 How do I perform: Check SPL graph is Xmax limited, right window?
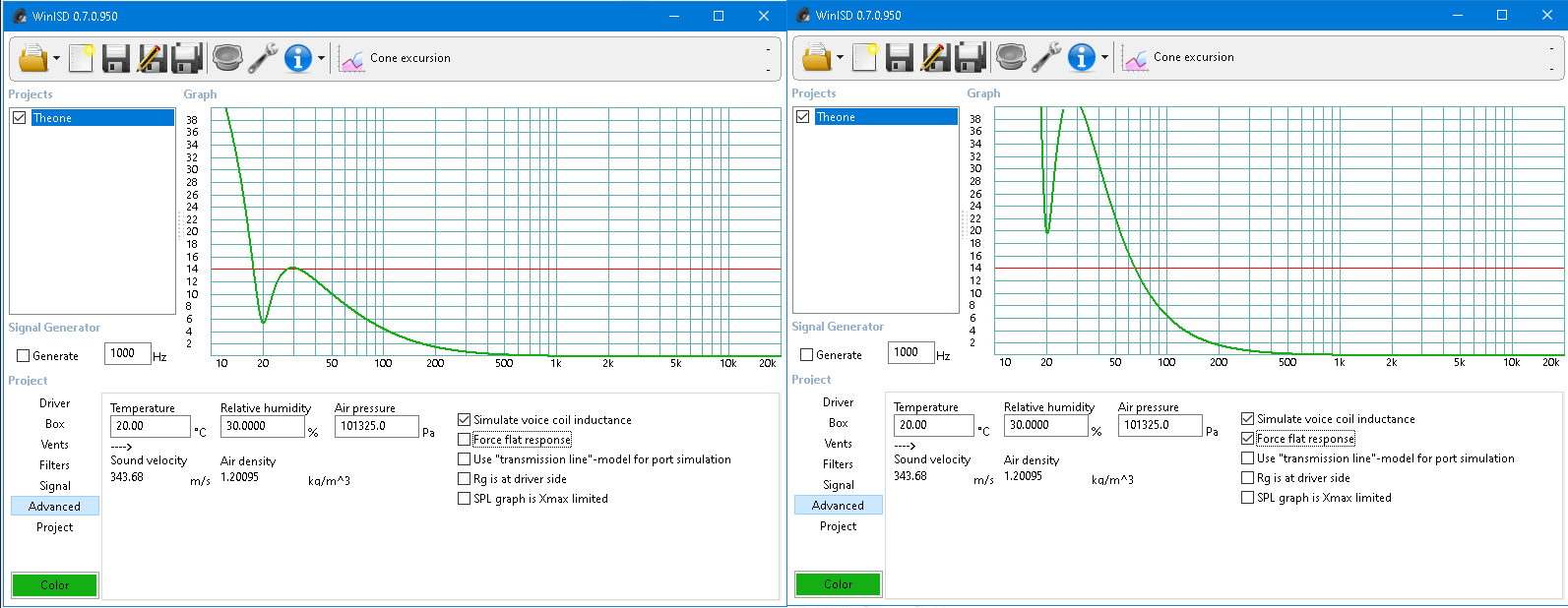pyautogui.click(x=1247, y=497)
